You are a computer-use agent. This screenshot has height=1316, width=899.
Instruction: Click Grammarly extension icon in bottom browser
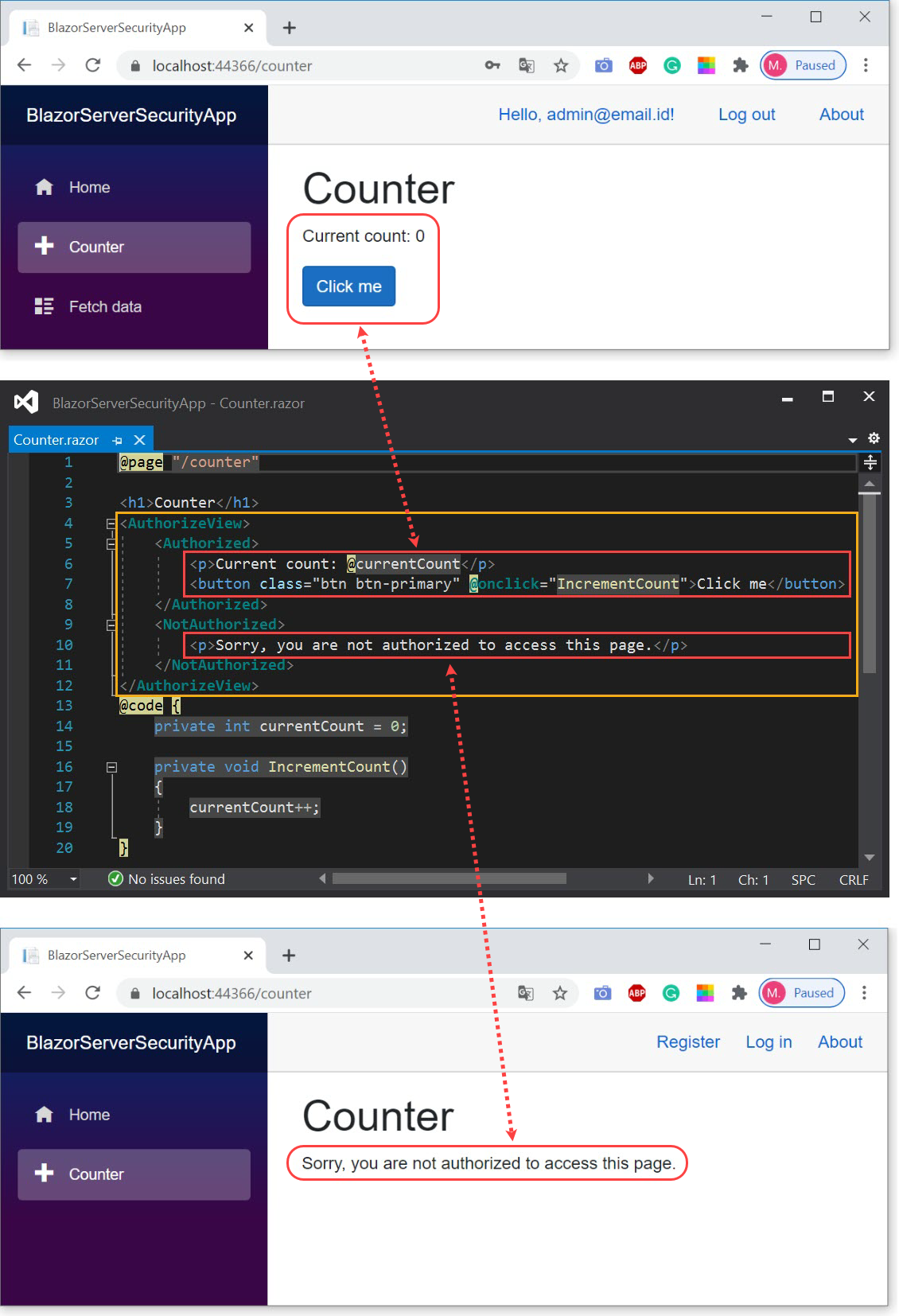[x=671, y=993]
